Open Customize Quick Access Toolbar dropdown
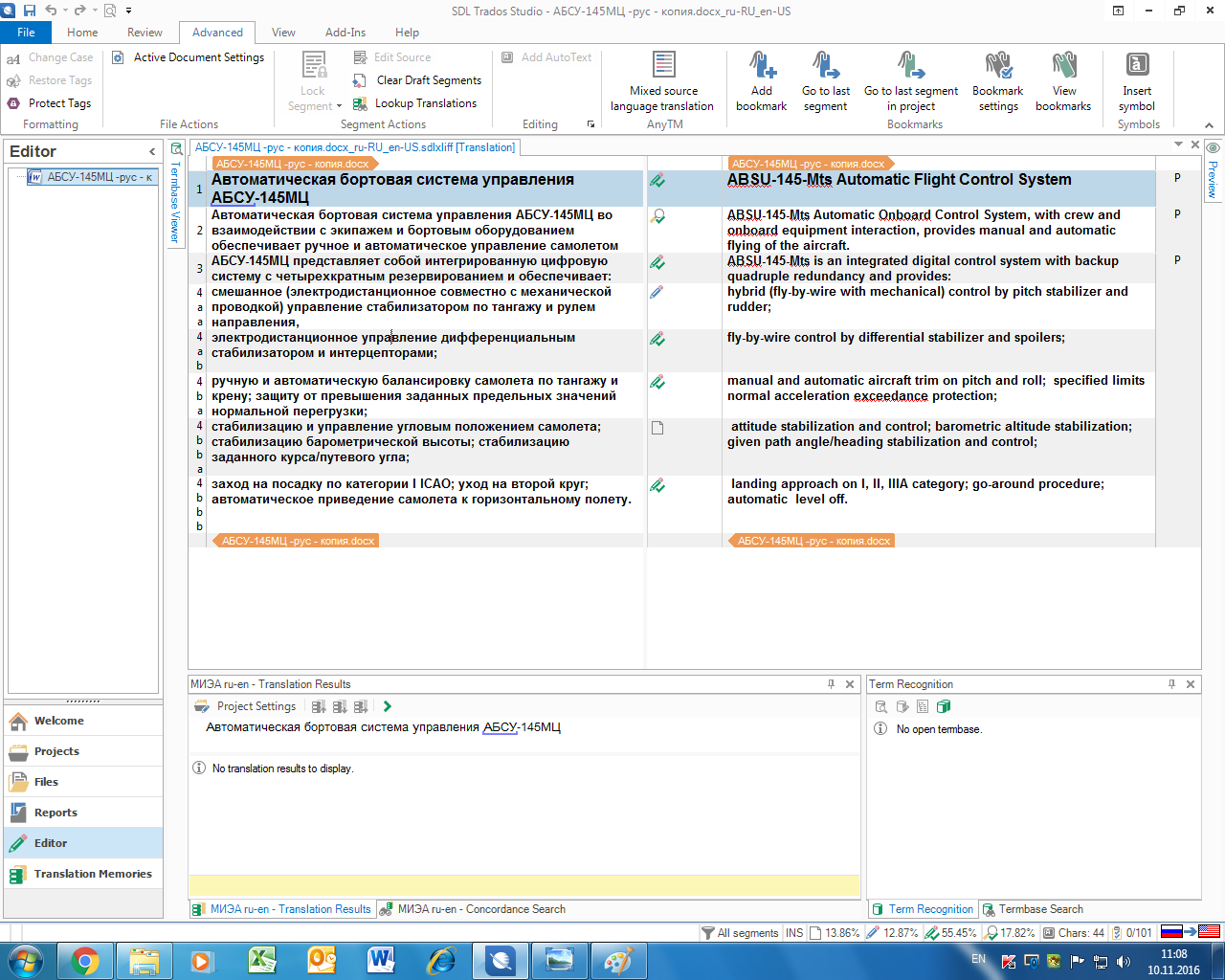The height and width of the screenshot is (980, 1225). (x=128, y=11)
